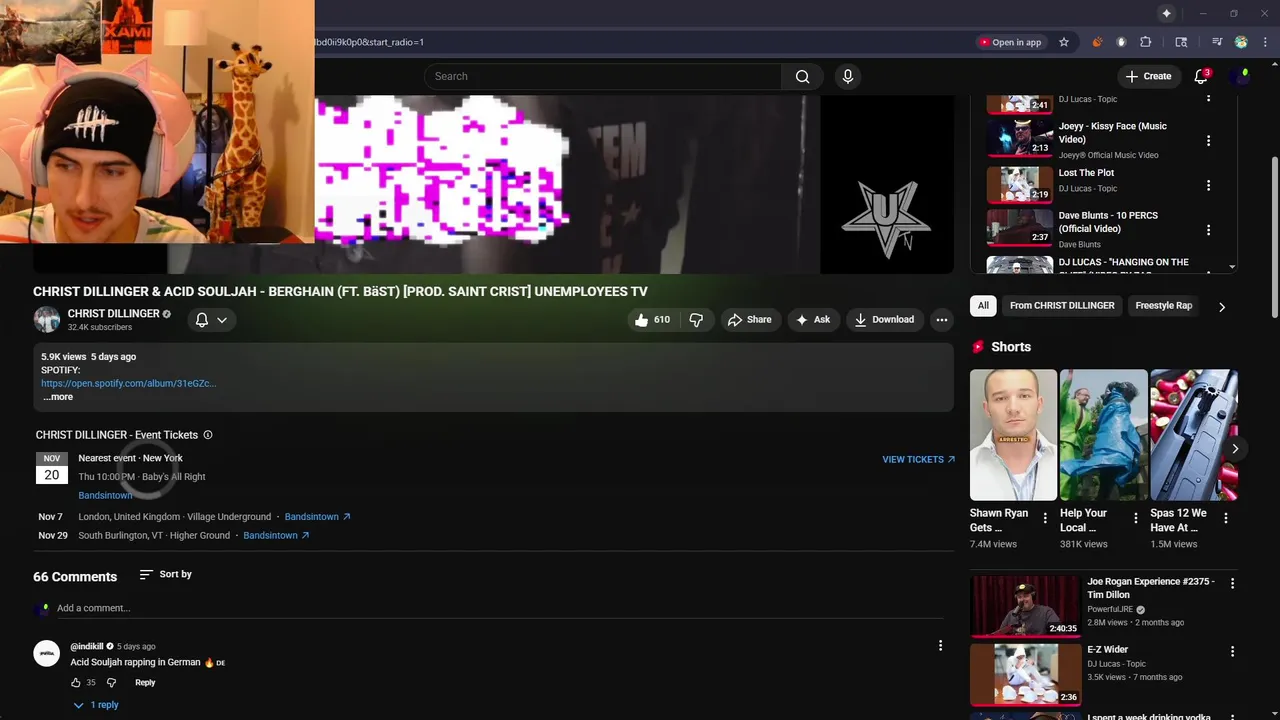
Task: Open YouTube notifications bell
Action: pyautogui.click(x=1201, y=76)
